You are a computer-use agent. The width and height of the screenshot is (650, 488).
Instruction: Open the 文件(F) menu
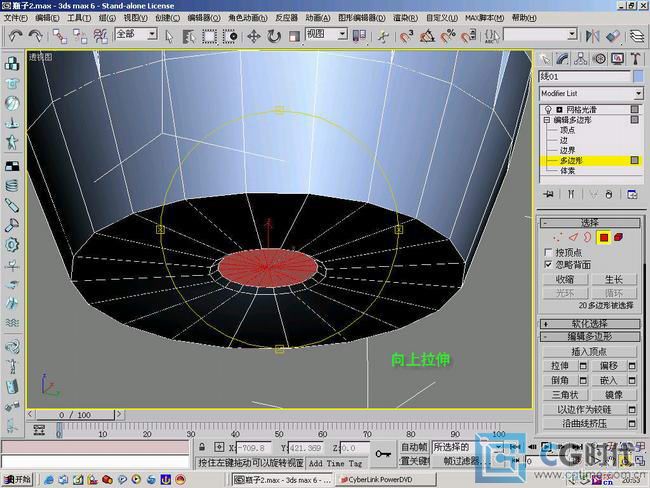point(16,18)
